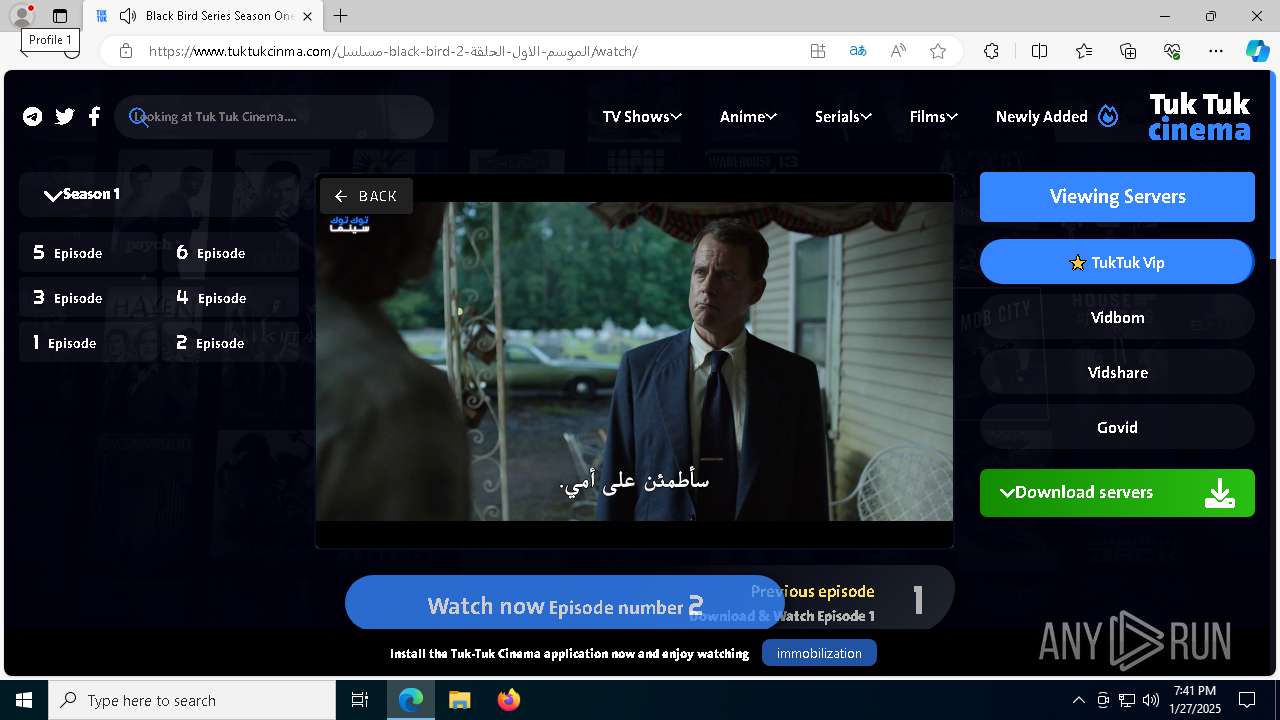Click the translate page icon

858,51
